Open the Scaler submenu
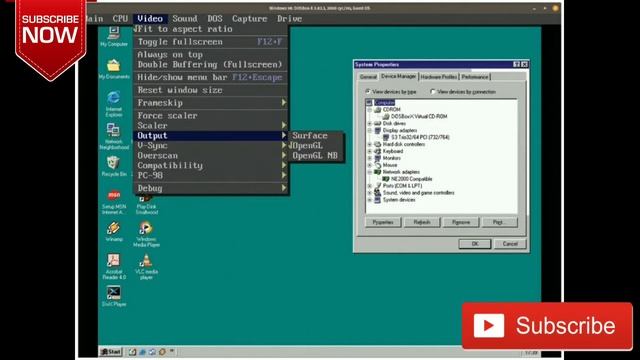The height and width of the screenshot is (360, 640). [x=211, y=126]
